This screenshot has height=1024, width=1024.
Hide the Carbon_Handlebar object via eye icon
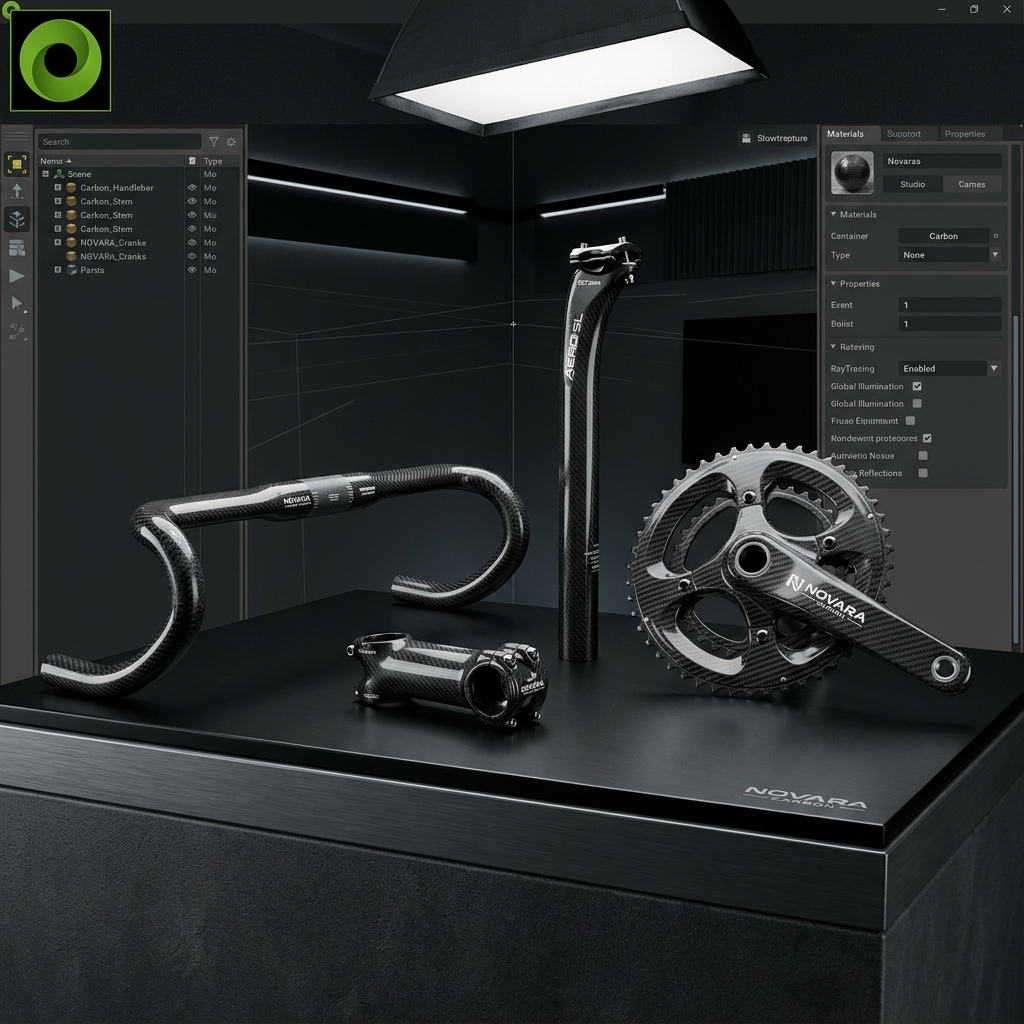pos(192,187)
